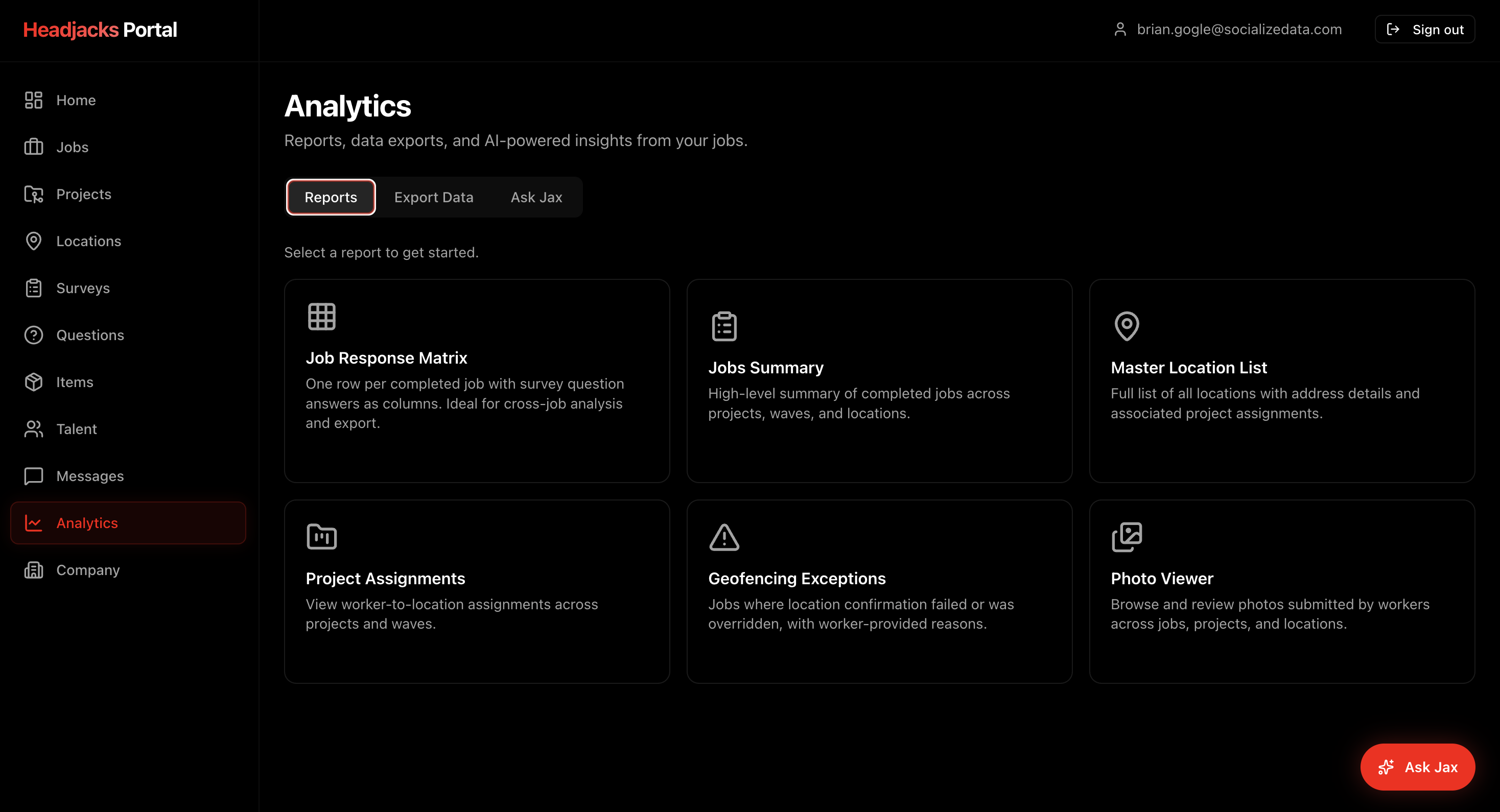Click 'View worker-to-location assignments' description

452,614
